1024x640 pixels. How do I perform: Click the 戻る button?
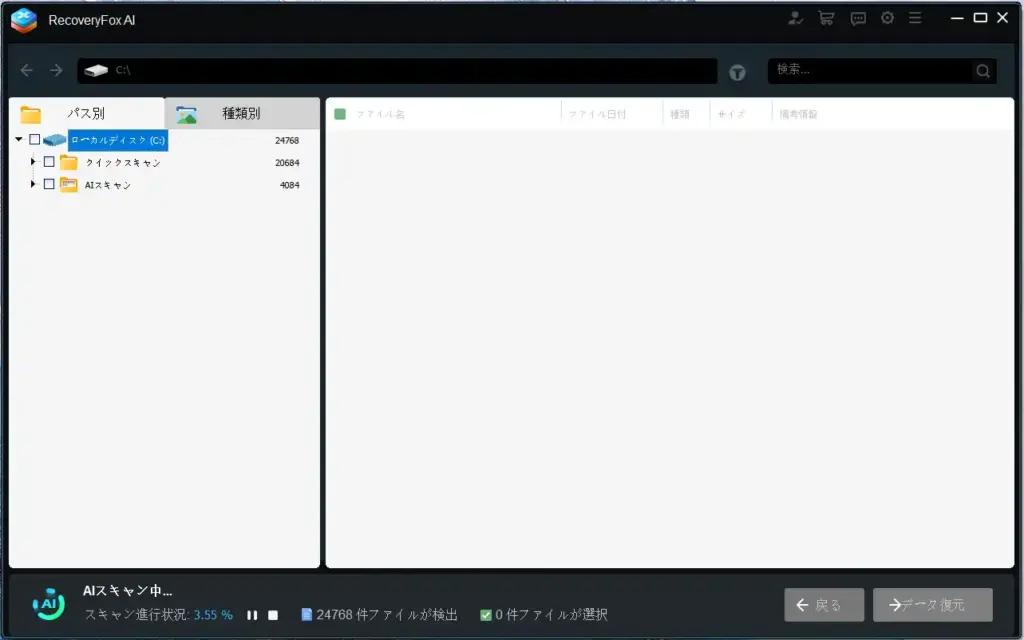(x=823, y=604)
